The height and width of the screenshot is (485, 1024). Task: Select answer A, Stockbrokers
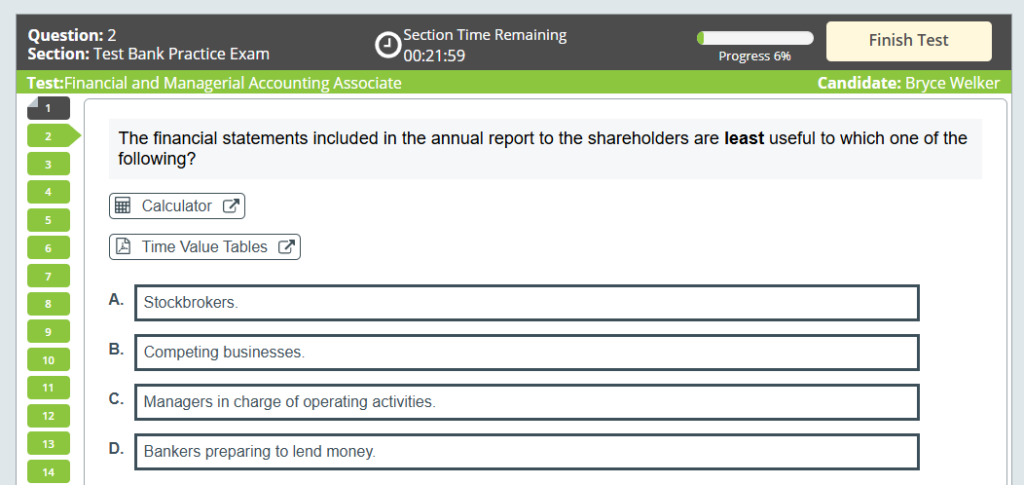point(525,302)
